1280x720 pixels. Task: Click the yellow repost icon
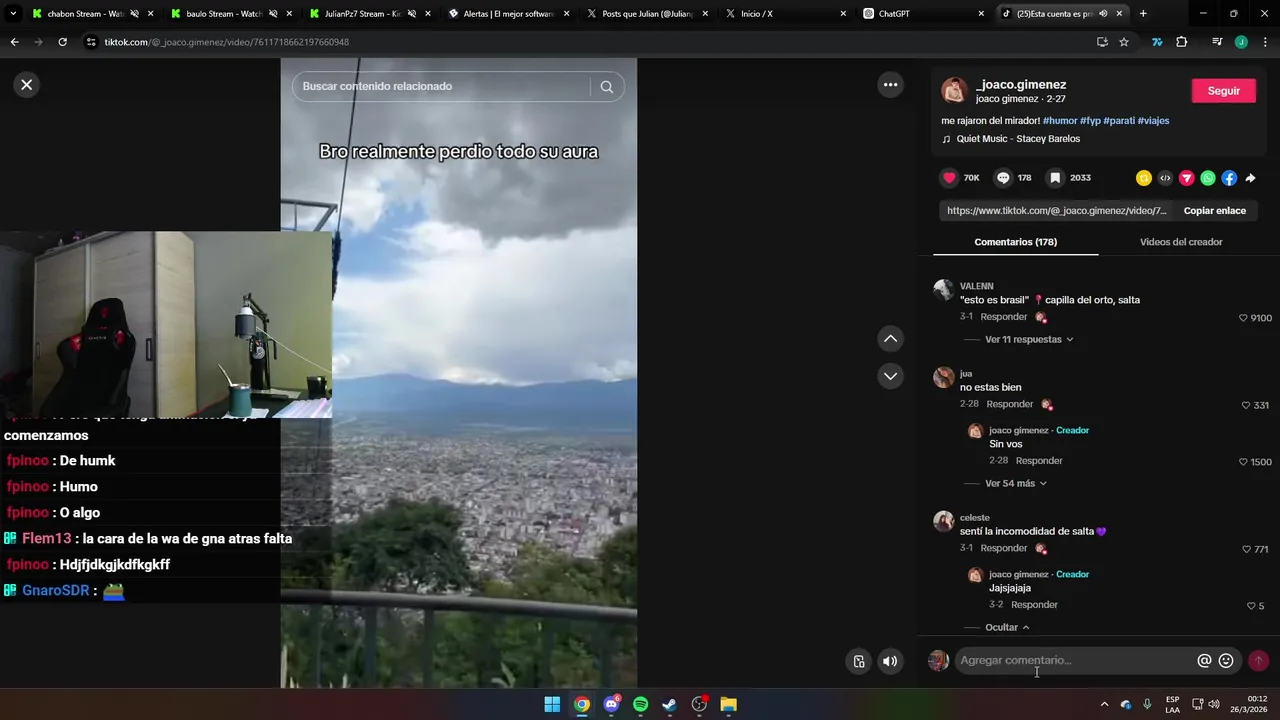1144,178
